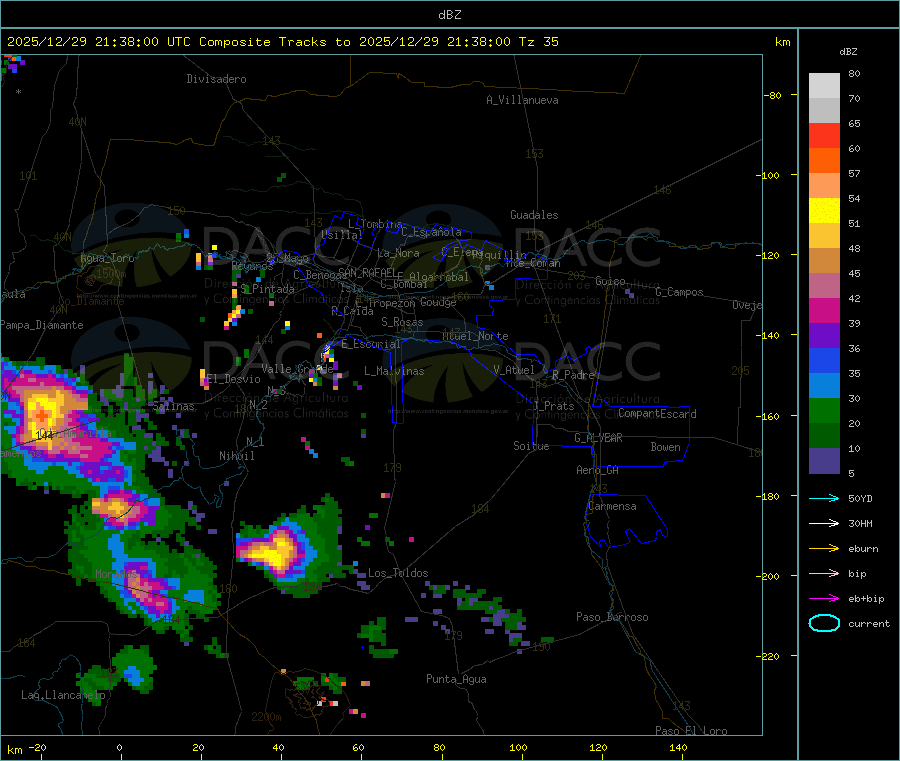This screenshot has height=761, width=900.
Task: Click the Carmensa map label
Action: (x=612, y=506)
